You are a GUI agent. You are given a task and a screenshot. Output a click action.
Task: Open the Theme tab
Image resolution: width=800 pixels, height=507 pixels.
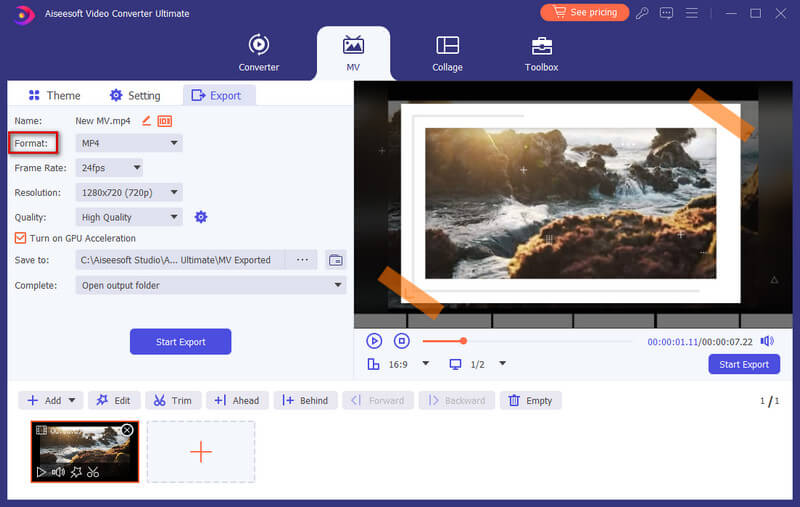(x=53, y=96)
